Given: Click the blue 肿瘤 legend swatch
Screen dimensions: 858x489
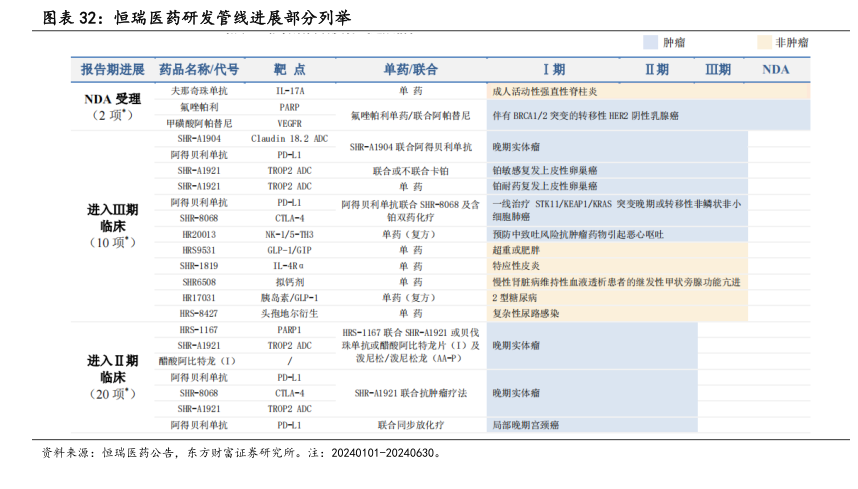Looking at the screenshot, I should [x=650, y=43].
